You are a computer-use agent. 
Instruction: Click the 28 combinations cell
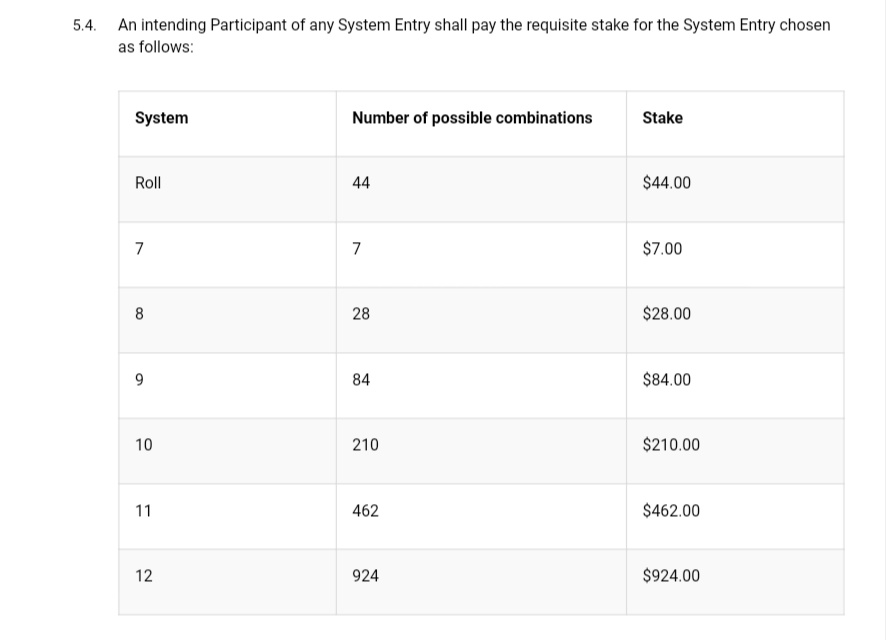[481, 320]
